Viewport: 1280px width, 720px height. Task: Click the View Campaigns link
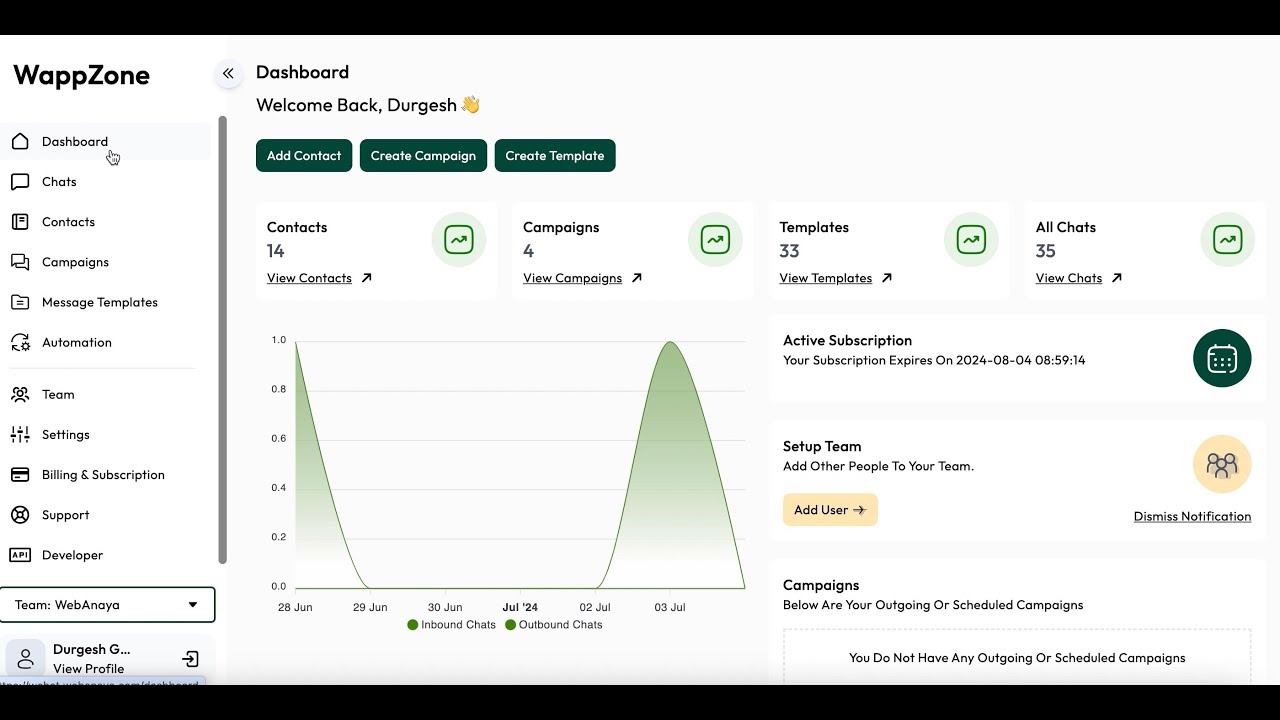(x=572, y=278)
